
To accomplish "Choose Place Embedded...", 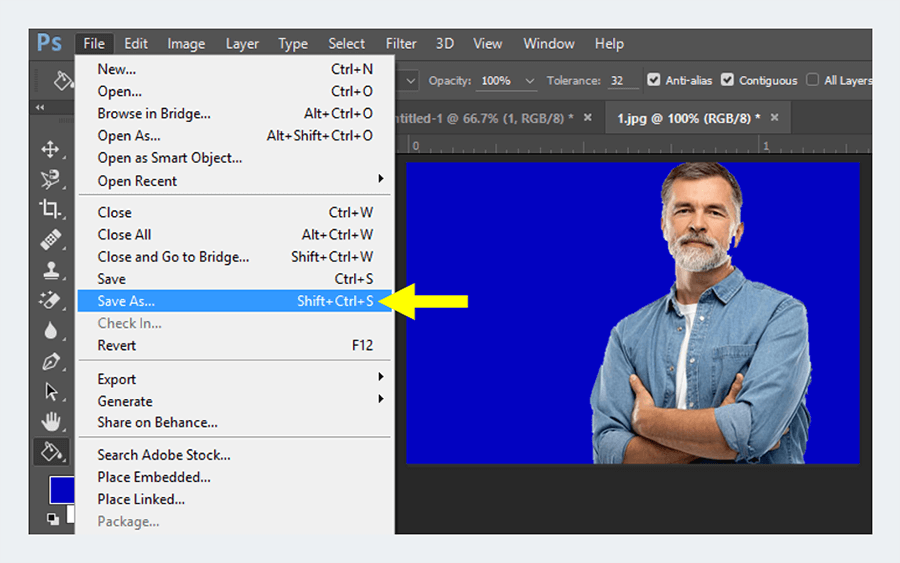I will pos(235,477).
